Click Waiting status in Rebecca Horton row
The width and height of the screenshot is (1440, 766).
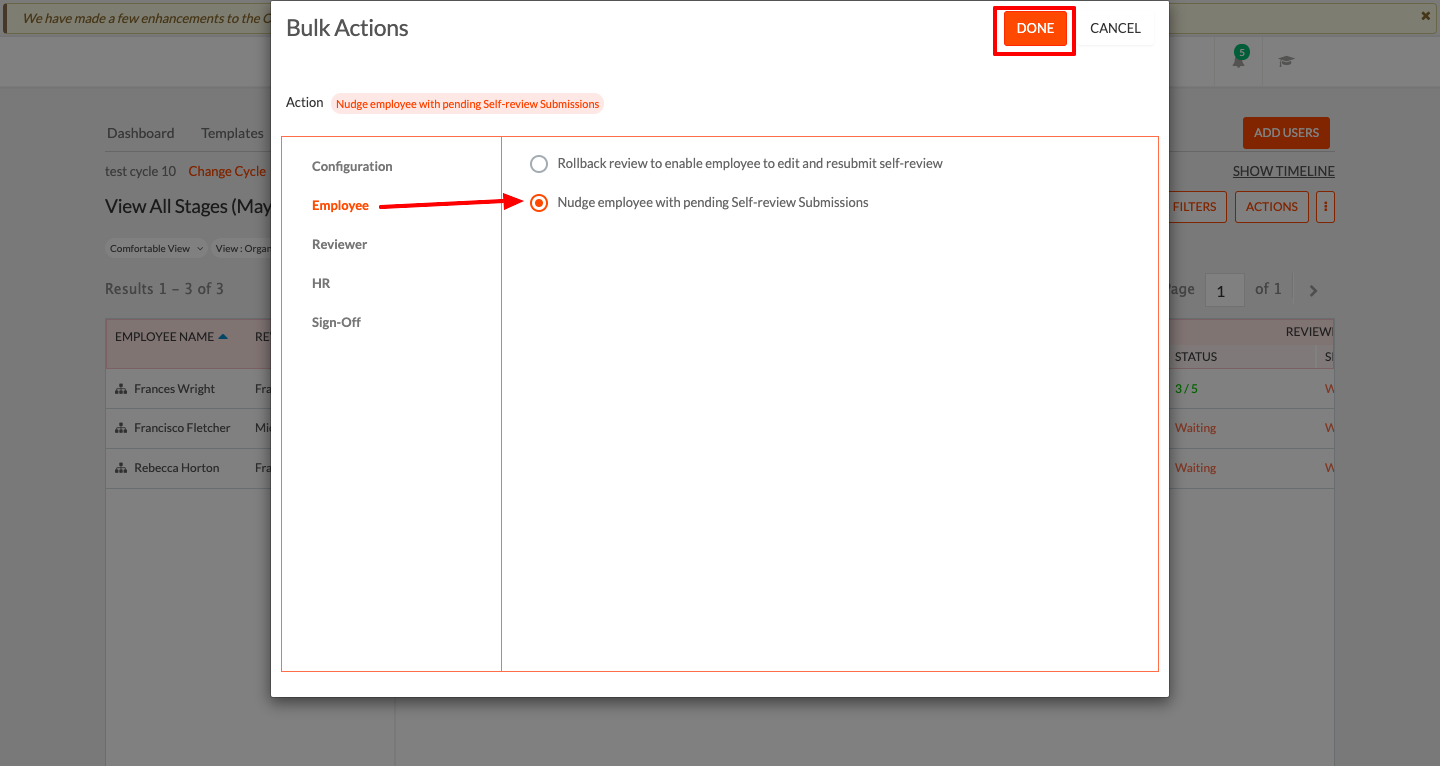(x=1195, y=468)
